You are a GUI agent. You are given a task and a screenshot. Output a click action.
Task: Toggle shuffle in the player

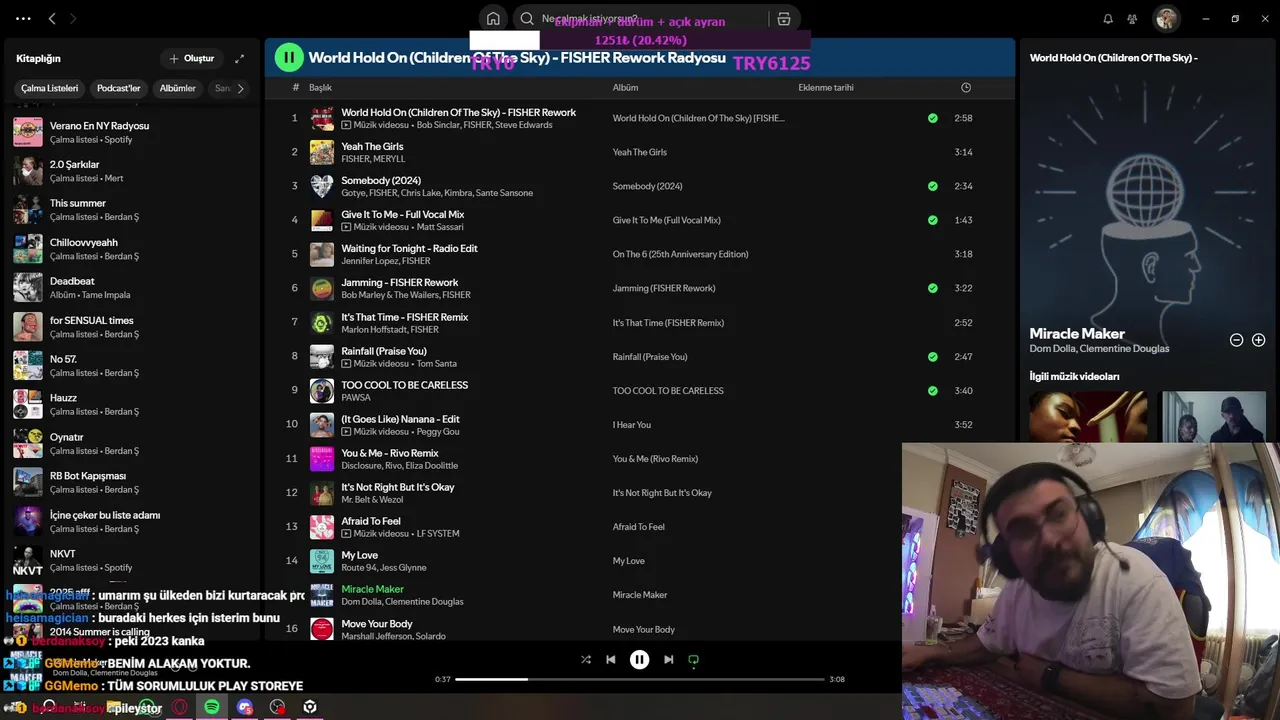pyautogui.click(x=586, y=659)
